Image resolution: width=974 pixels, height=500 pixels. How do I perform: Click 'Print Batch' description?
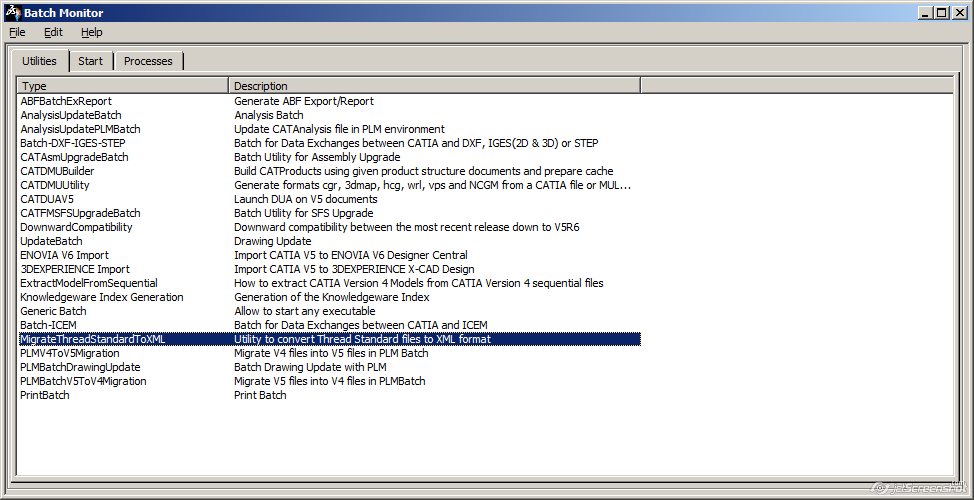pos(260,395)
